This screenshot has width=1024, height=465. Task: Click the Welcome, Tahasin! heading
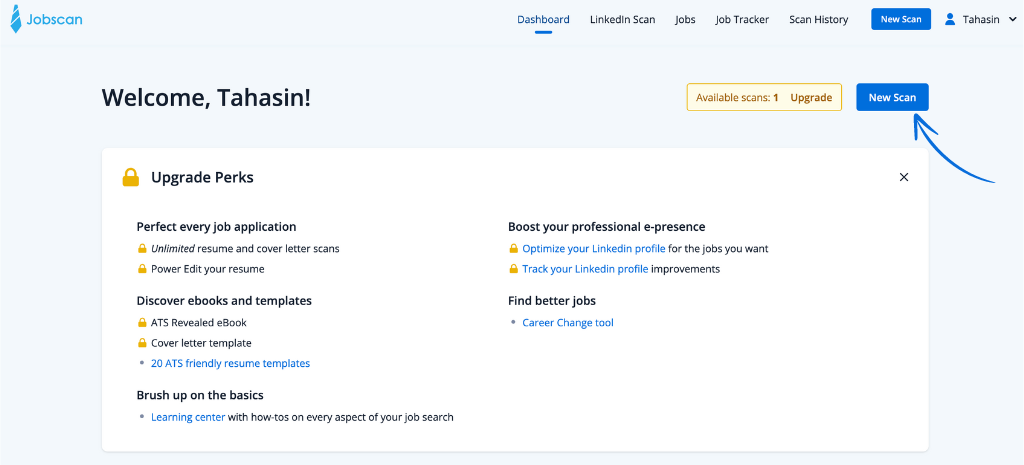tap(206, 98)
